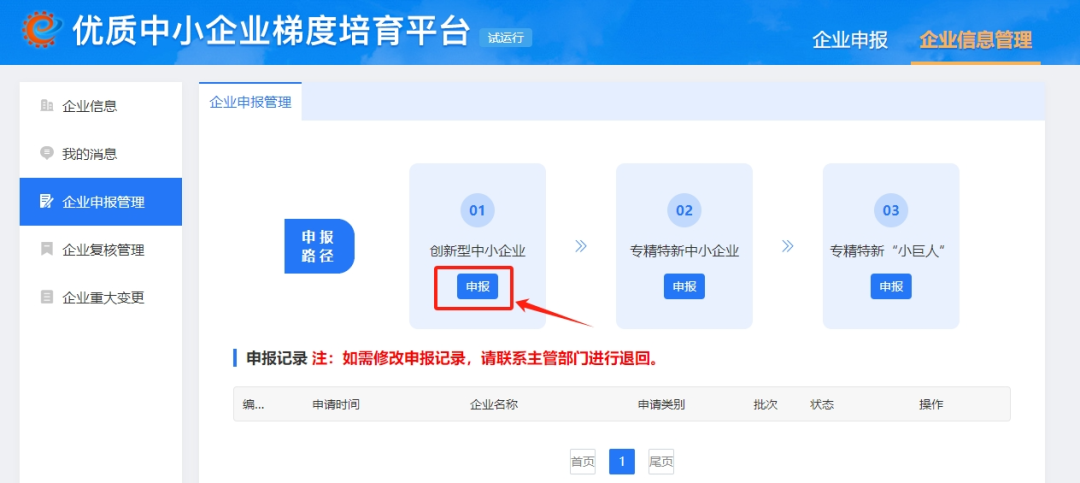This screenshot has height=483, width=1080.
Task: Open 企业信息 in the sidebar
Action: [101, 106]
